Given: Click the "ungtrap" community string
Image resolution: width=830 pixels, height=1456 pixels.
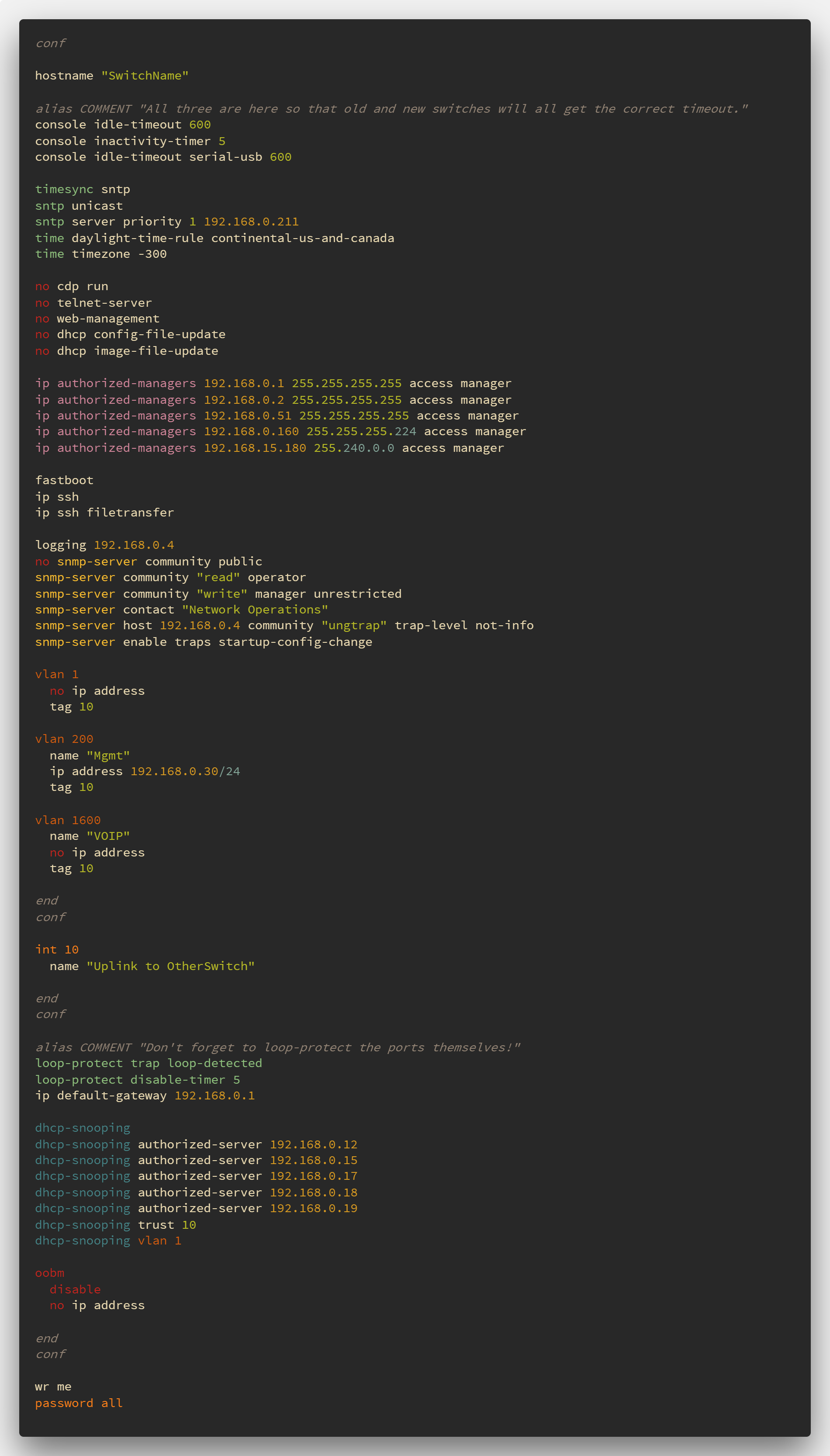Looking at the screenshot, I should (x=355, y=626).
